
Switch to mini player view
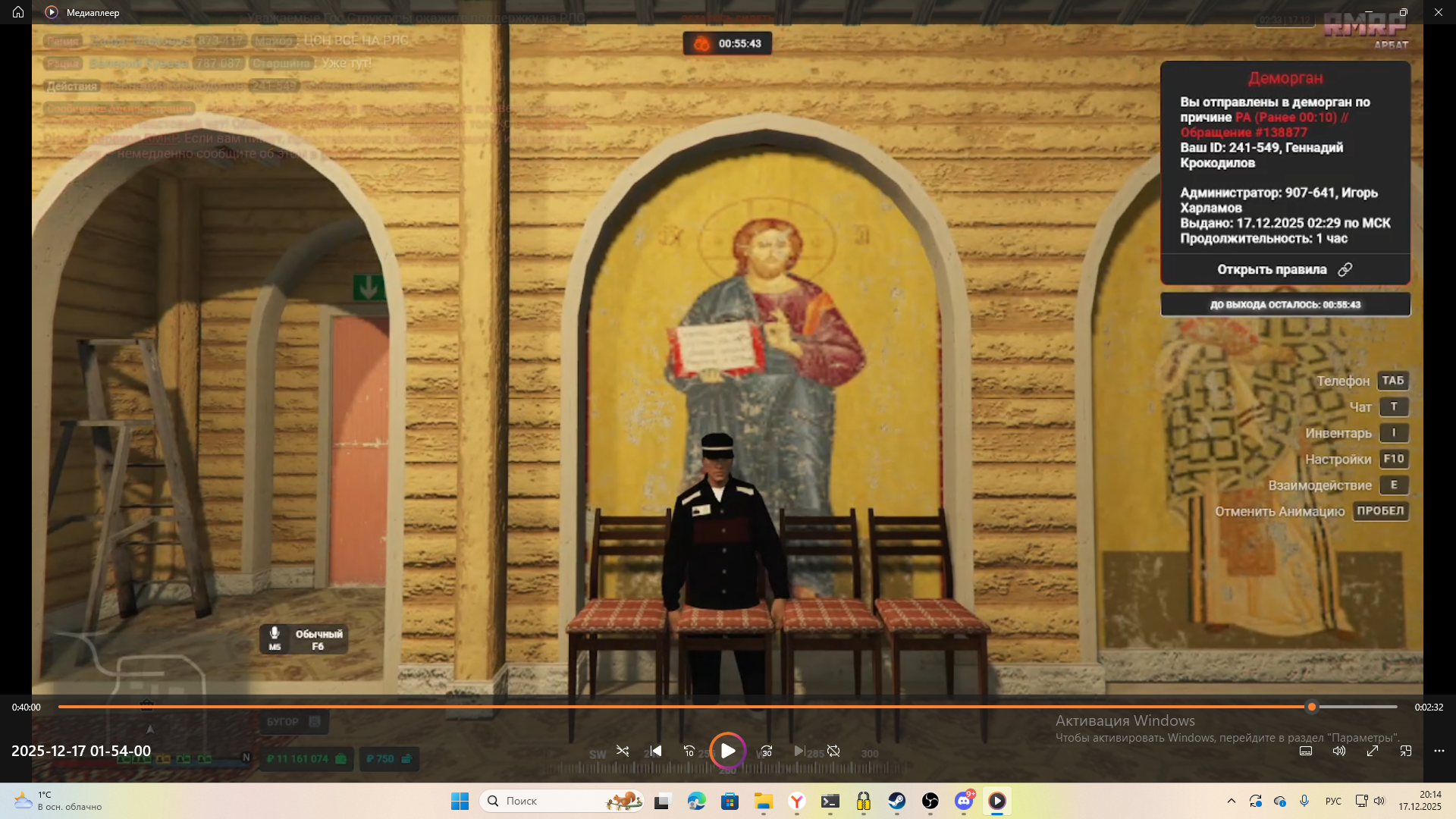pyautogui.click(x=1406, y=751)
